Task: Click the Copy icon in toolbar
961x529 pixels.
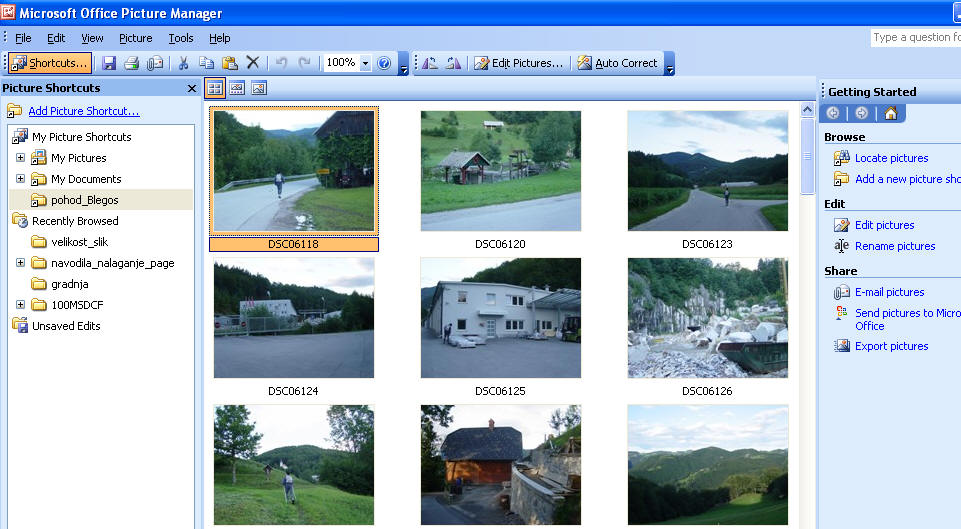Action: click(x=207, y=63)
